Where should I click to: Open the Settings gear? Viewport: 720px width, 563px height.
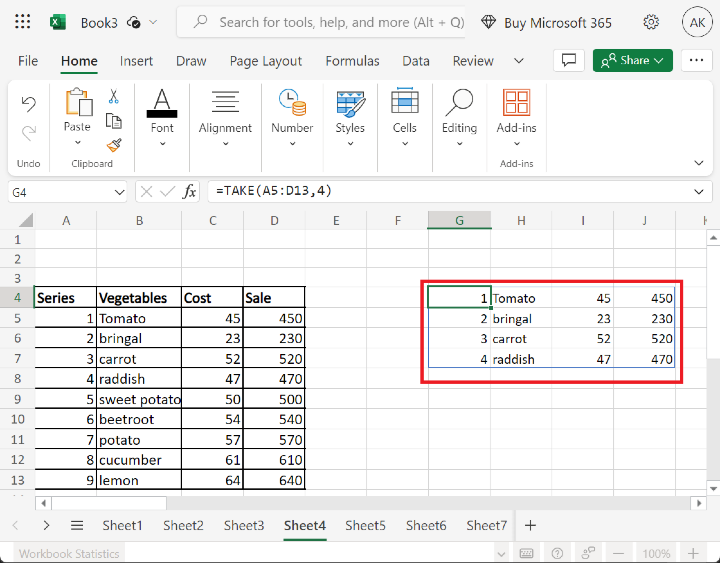point(651,22)
